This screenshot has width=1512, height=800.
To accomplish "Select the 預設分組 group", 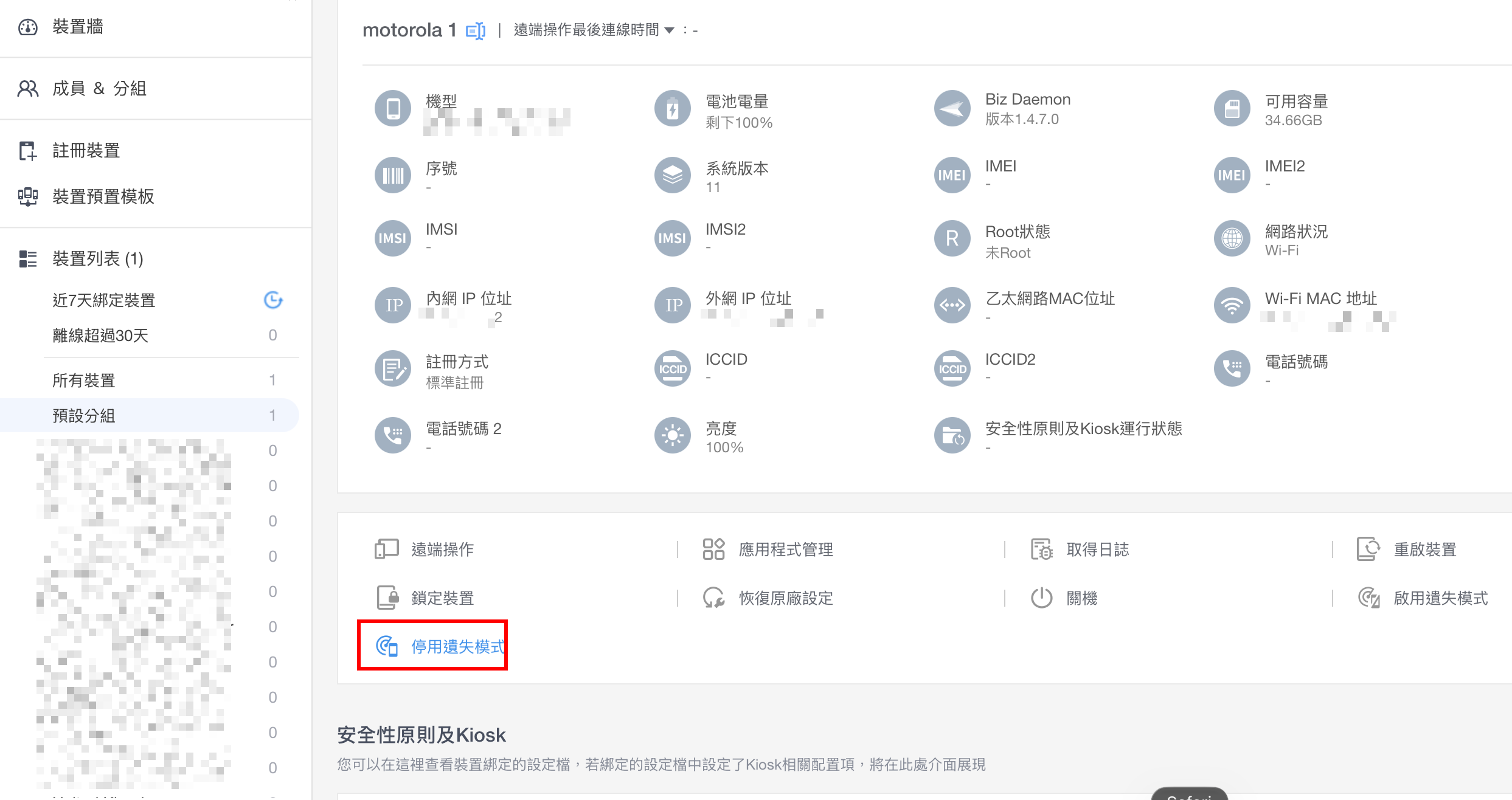I will (84, 416).
